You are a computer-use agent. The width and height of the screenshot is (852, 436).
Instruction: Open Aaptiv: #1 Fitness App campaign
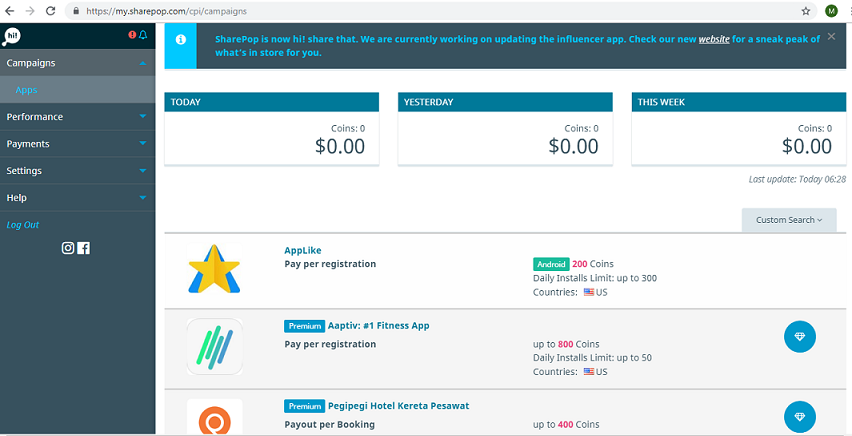coord(378,326)
